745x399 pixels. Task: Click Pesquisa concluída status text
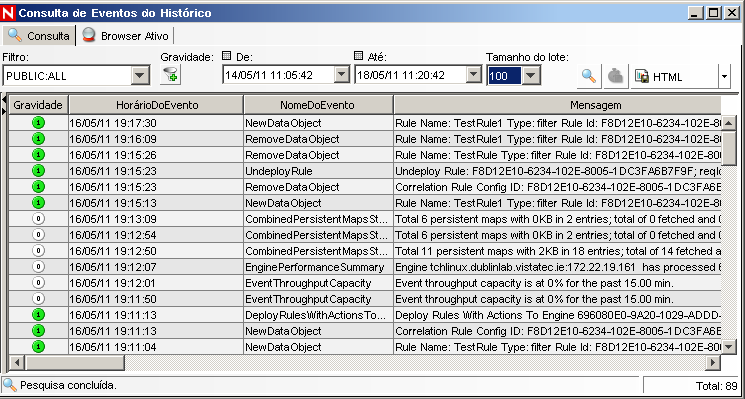(x=68, y=385)
